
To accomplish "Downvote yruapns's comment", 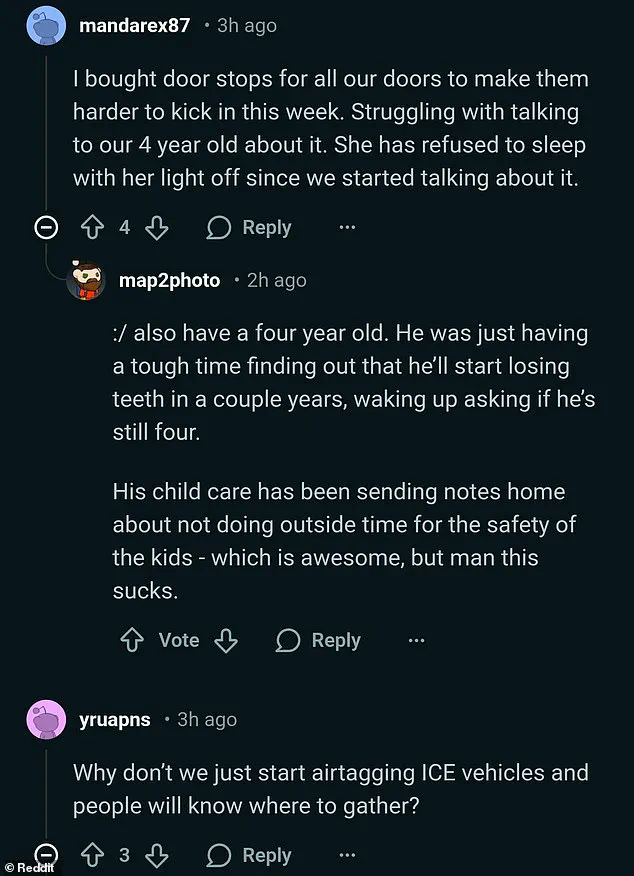I will [x=157, y=855].
